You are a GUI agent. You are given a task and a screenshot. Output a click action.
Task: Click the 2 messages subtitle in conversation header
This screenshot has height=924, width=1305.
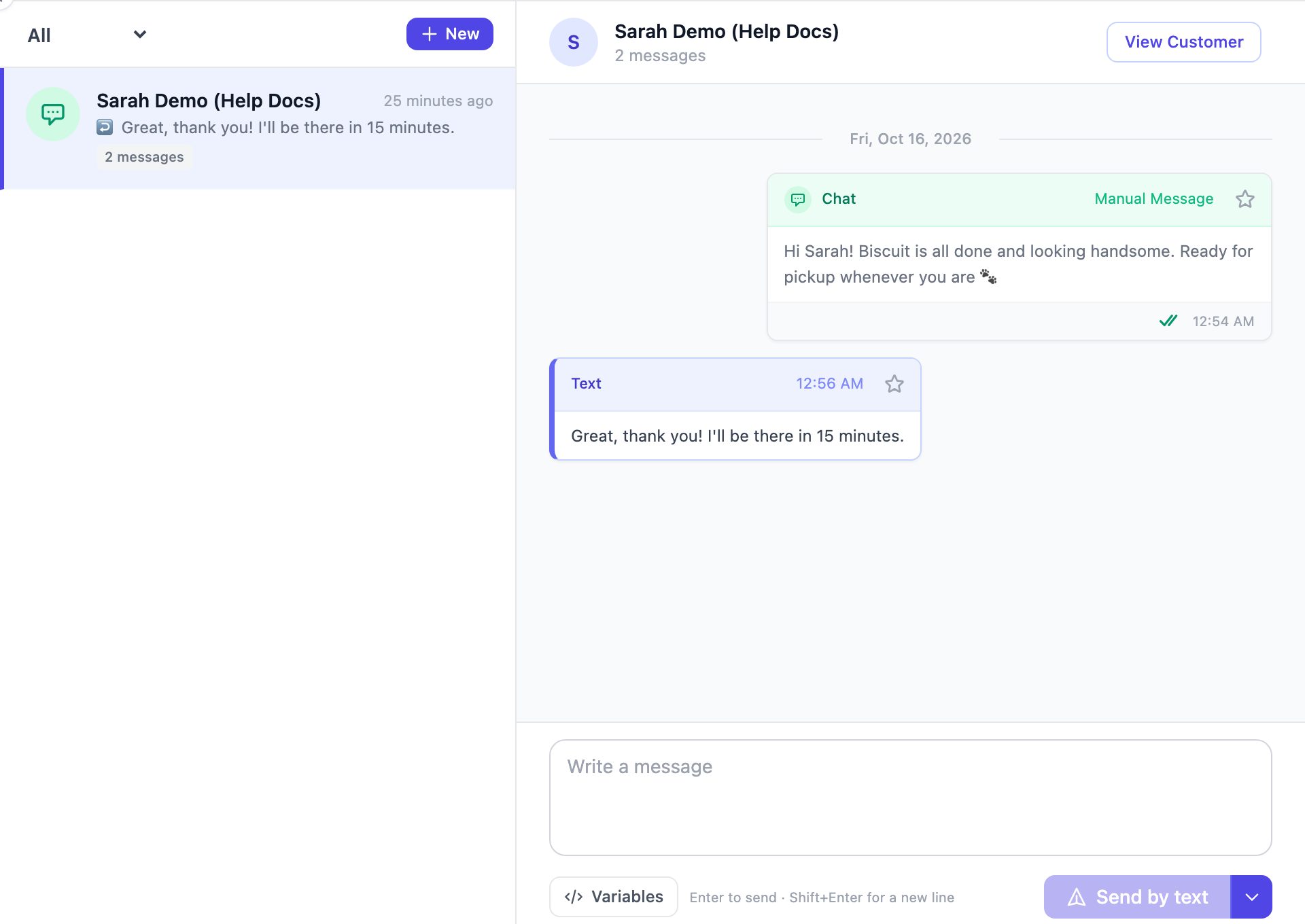click(x=660, y=56)
